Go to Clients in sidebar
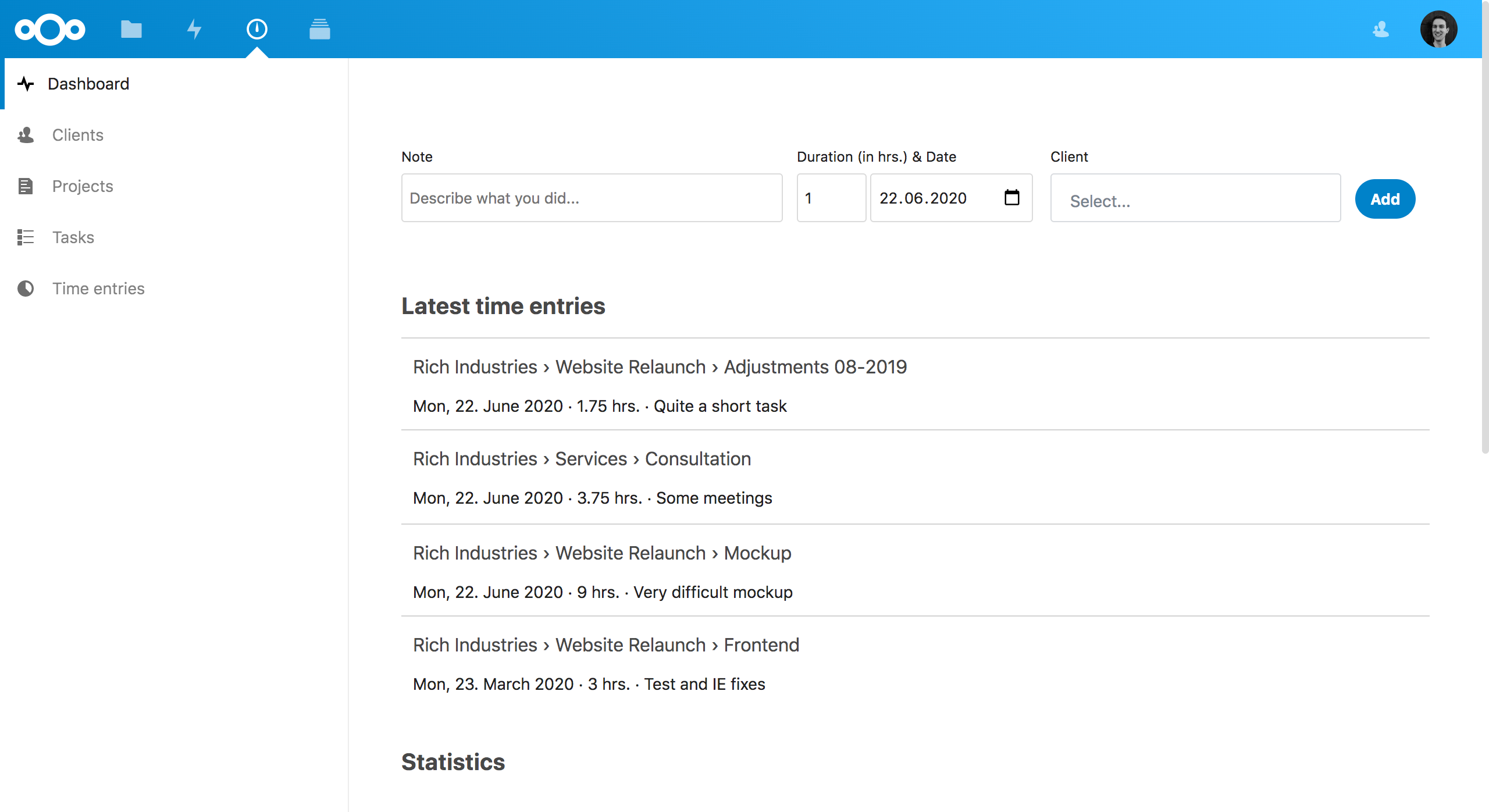The height and width of the screenshot is (812, 1489). coord(78,135)
